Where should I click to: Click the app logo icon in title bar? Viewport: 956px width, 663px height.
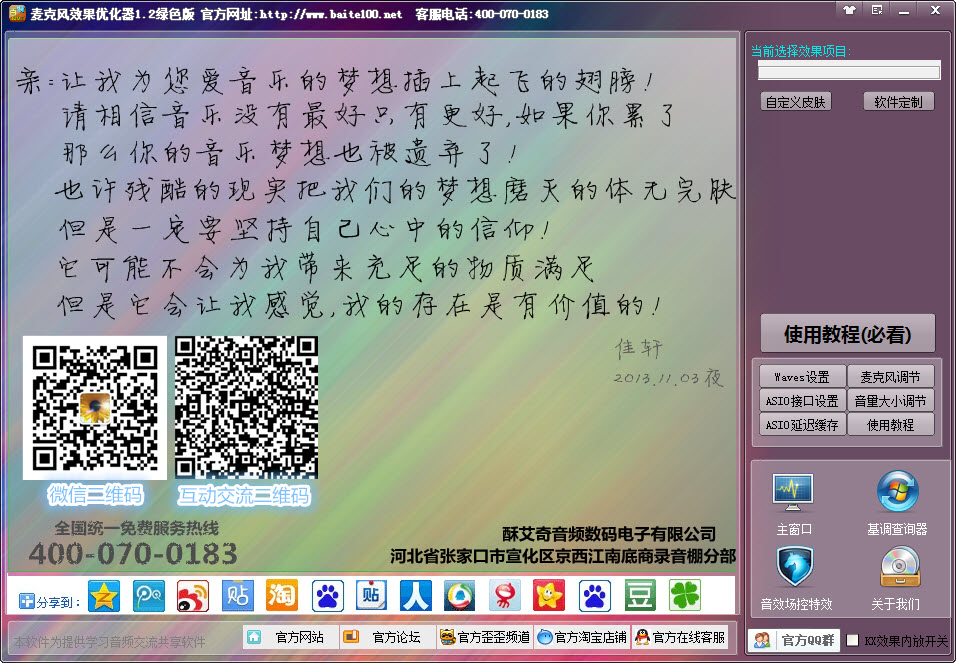pos(16,12)
